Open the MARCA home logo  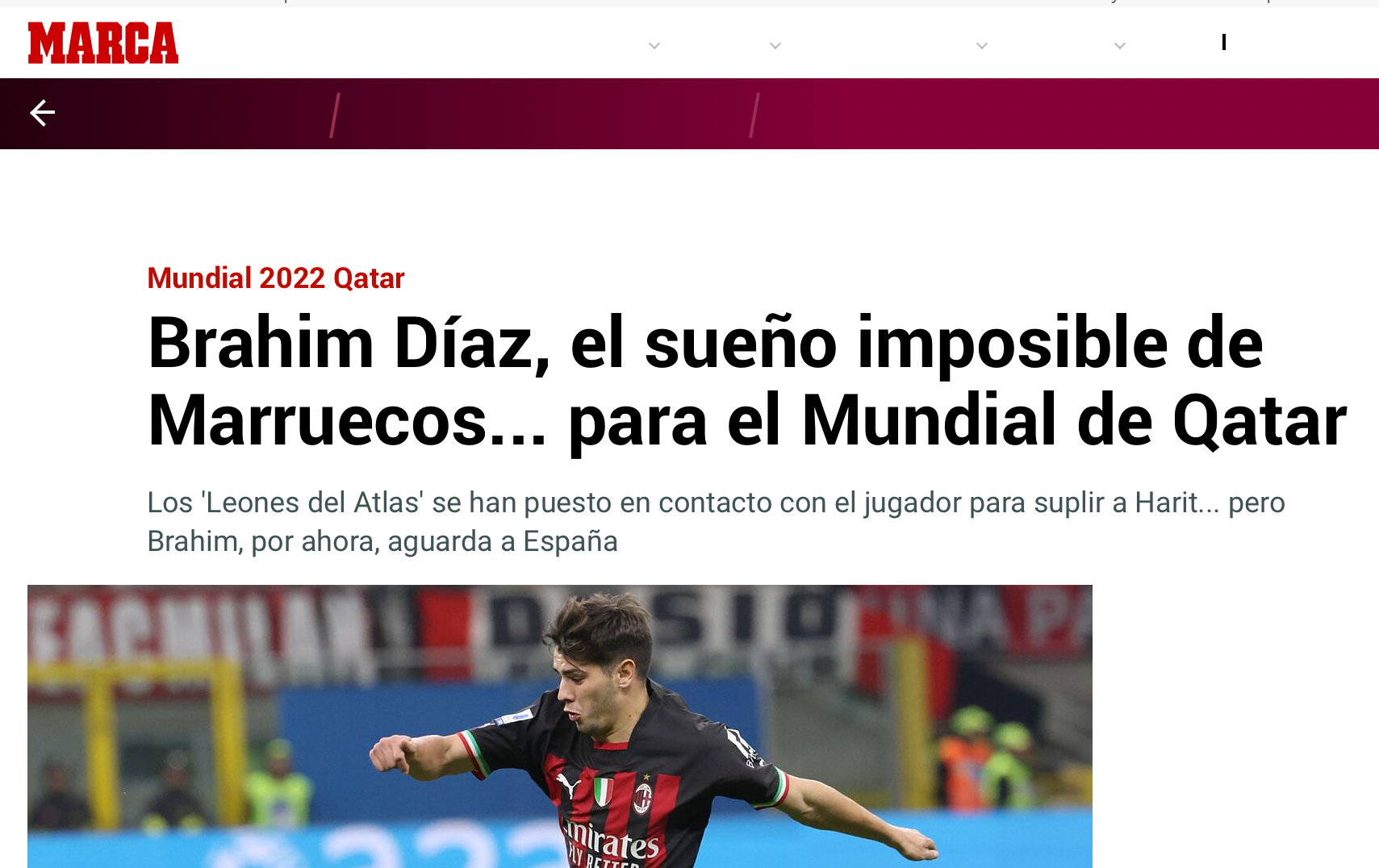click(103, 43)
